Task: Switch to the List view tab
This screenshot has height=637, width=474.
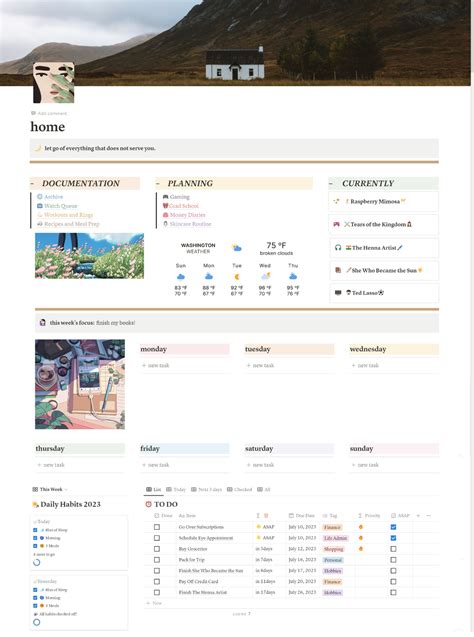Action: tap(154, 490)
